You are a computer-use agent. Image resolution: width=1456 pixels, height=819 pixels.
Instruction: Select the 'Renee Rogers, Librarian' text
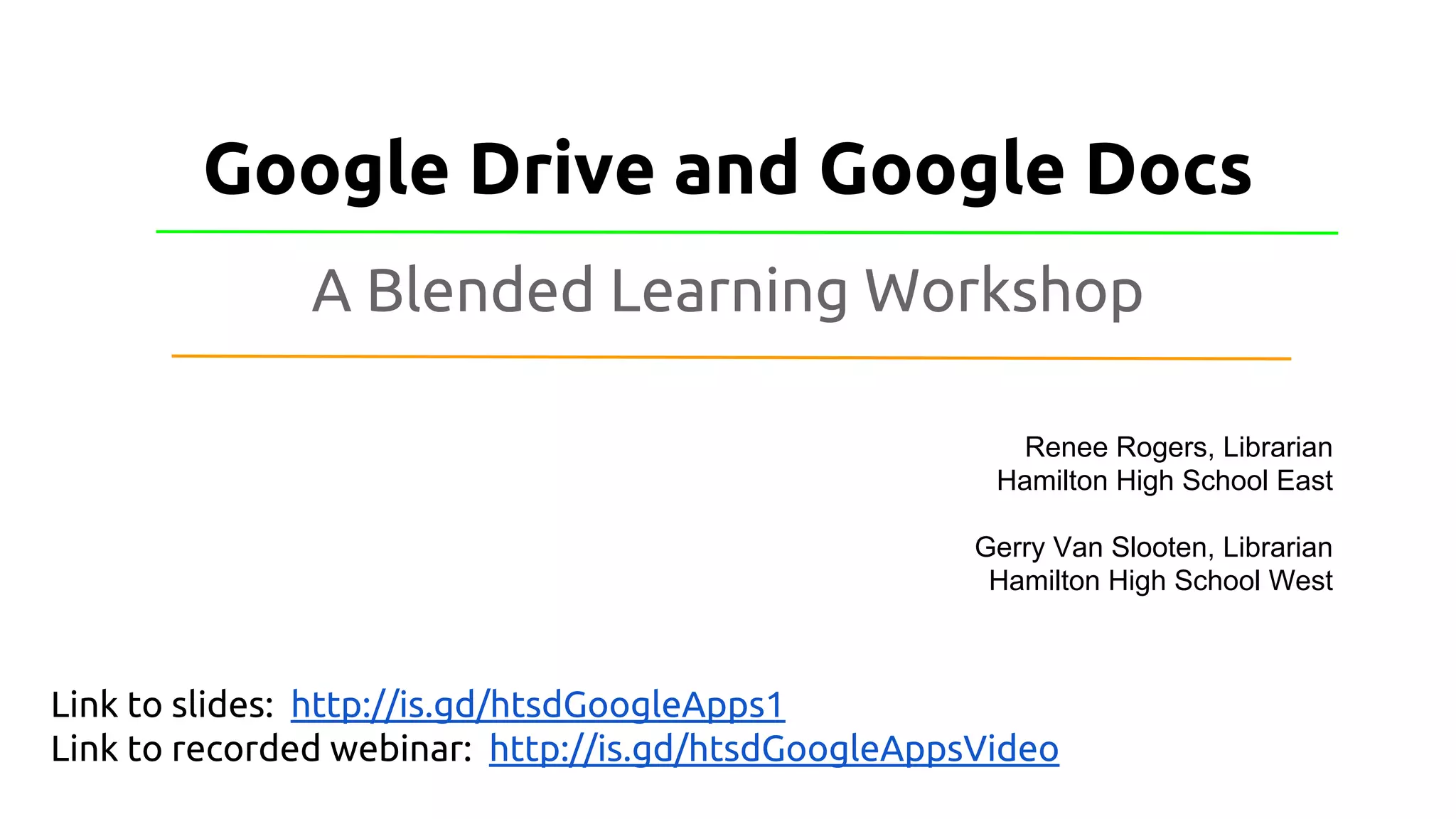coord(1178,447)
